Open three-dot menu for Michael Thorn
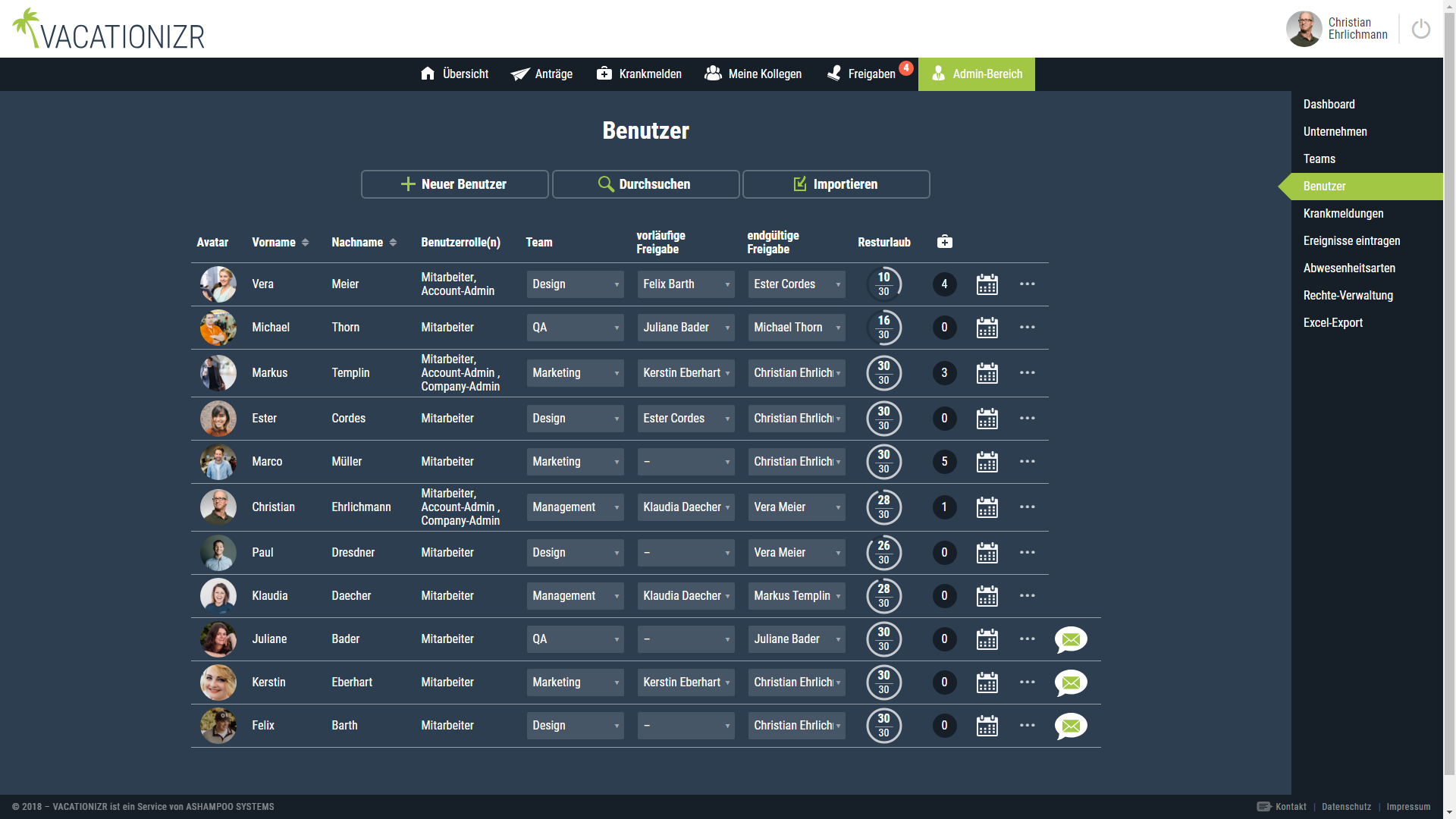Screen dimensions: 1456x819 (x=1027, y=327)
